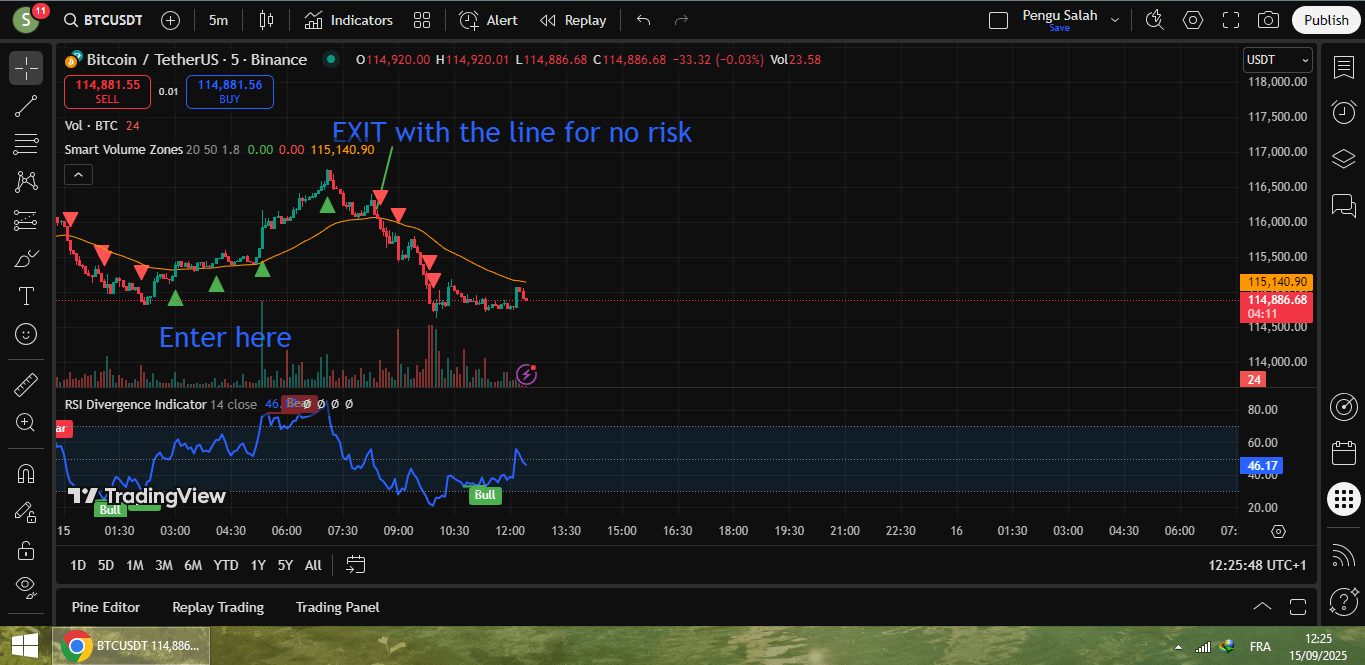This screenshot has width=1365, height=665.
Task: Set the date range to 1Y
Action: (x=258, y=565)
